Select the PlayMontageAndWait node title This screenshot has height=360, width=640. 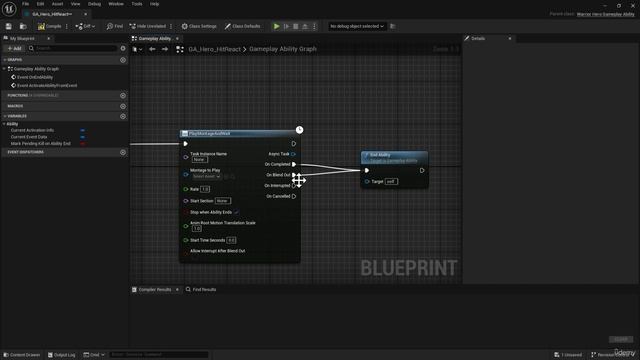(x=210, y=133)
